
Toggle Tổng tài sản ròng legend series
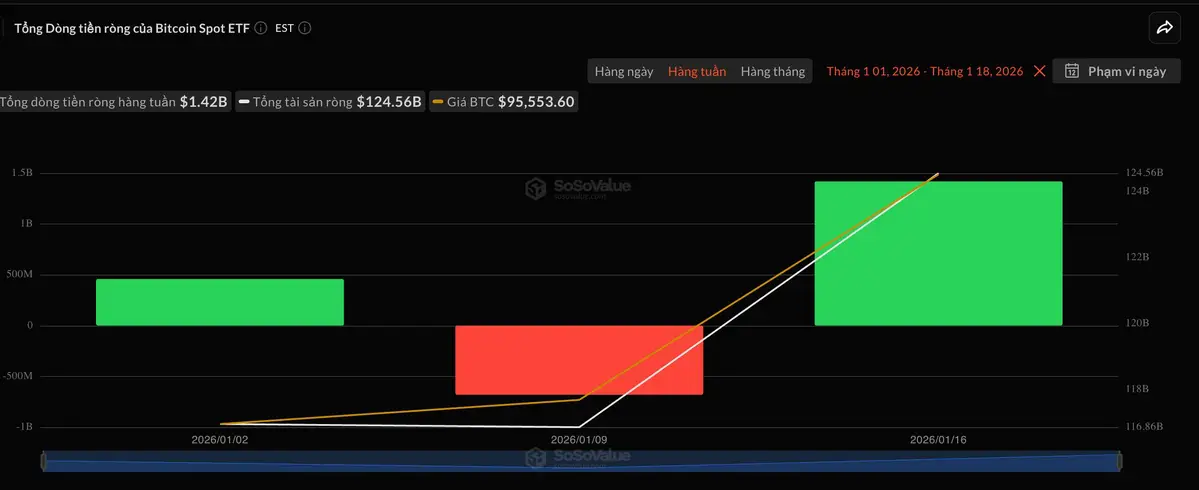330,102
